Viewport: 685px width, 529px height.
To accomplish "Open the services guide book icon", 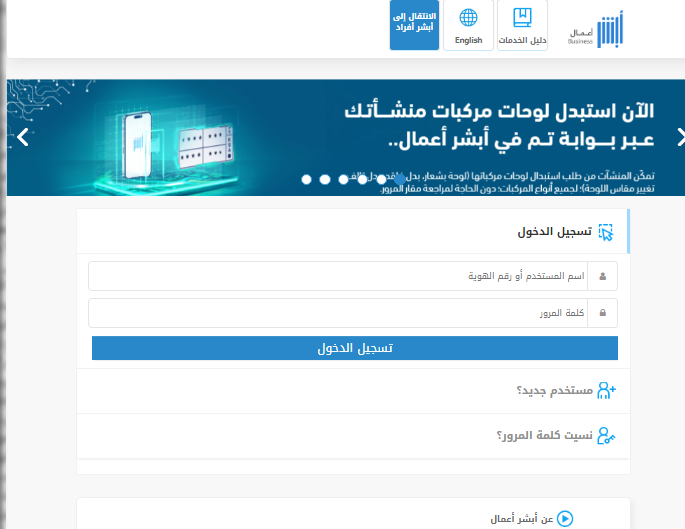I will (522, 25).
